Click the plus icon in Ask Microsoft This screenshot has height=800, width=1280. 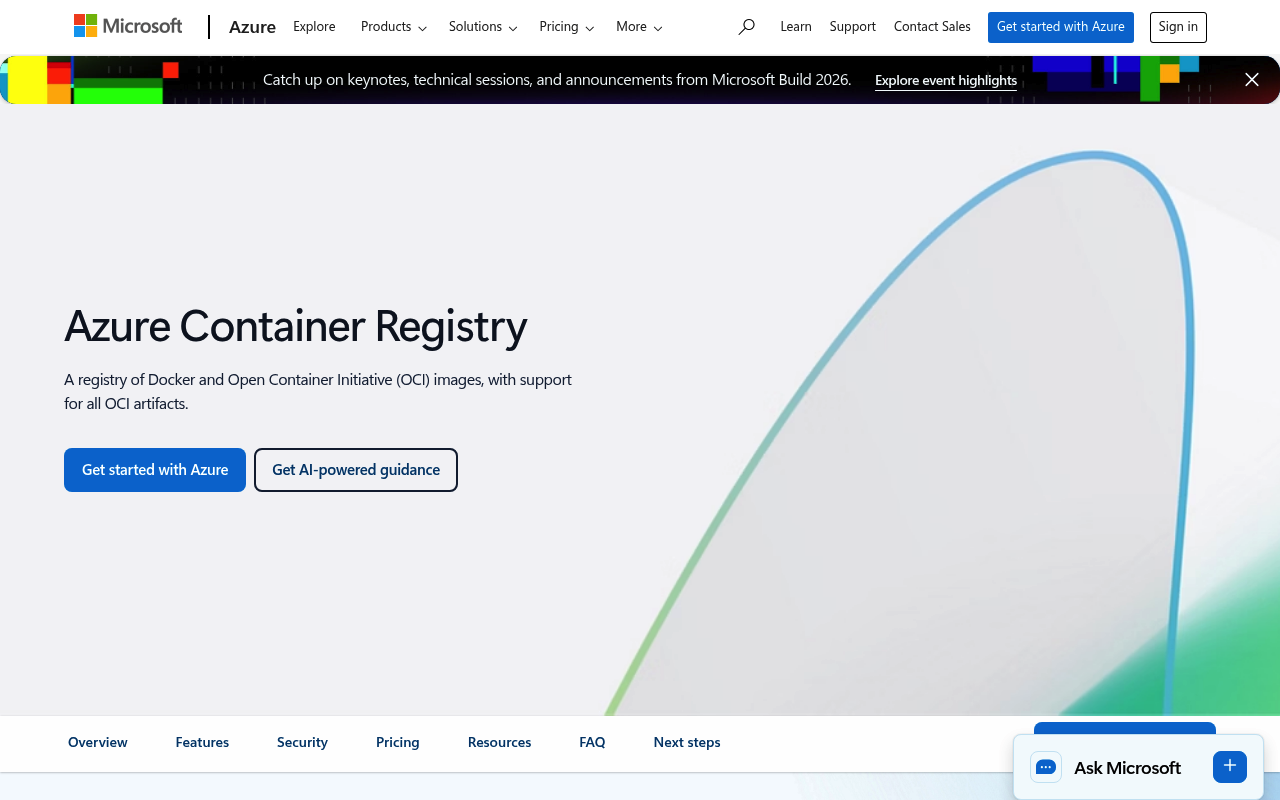click(x=1230, y=766)
